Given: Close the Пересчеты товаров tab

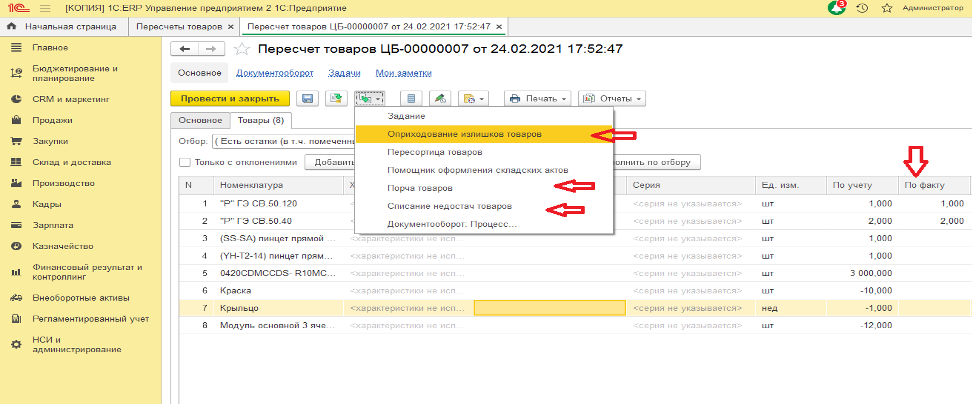Looking at the screenshot, I should pos(231,27).
